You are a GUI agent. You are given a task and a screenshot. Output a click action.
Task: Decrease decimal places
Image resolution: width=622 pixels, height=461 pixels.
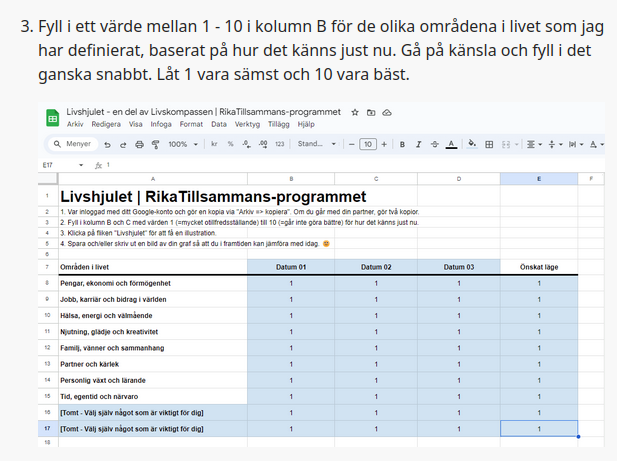(x=246, y=144)
